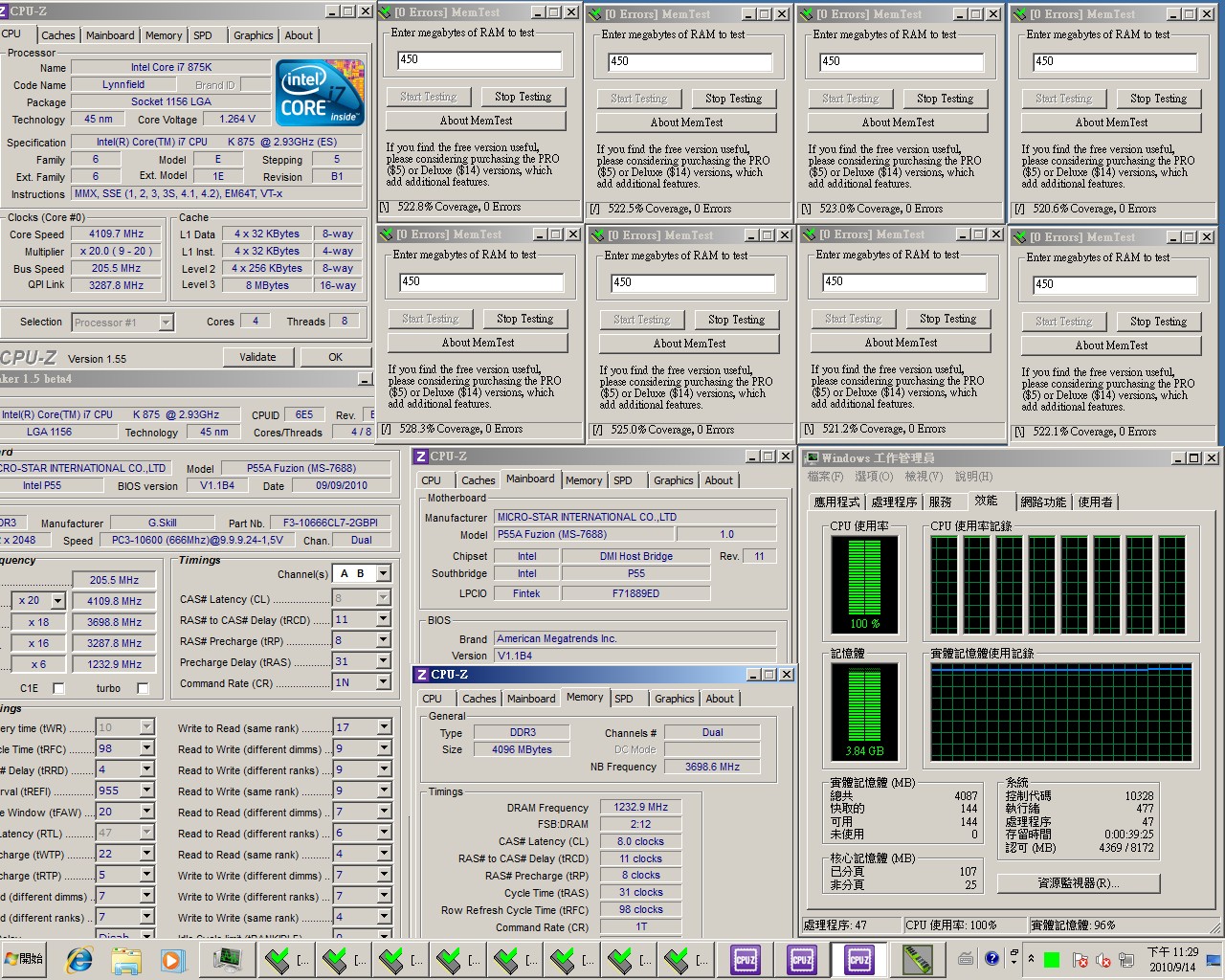The image size is (1225, 980).
Task: Click the CPU 使用率 100% gauge
Action: tap(864, 583)
